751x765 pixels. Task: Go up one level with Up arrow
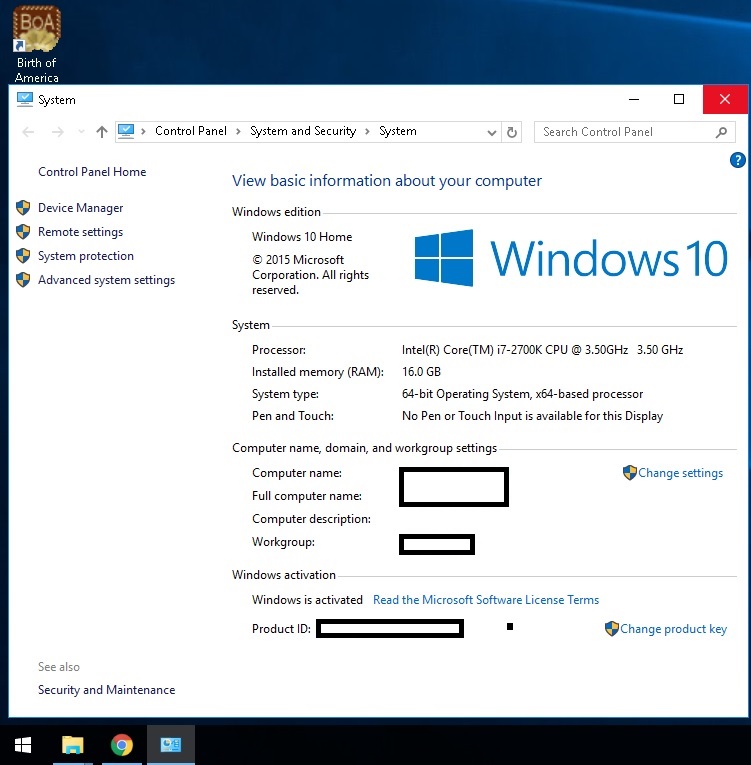[101, 132]
